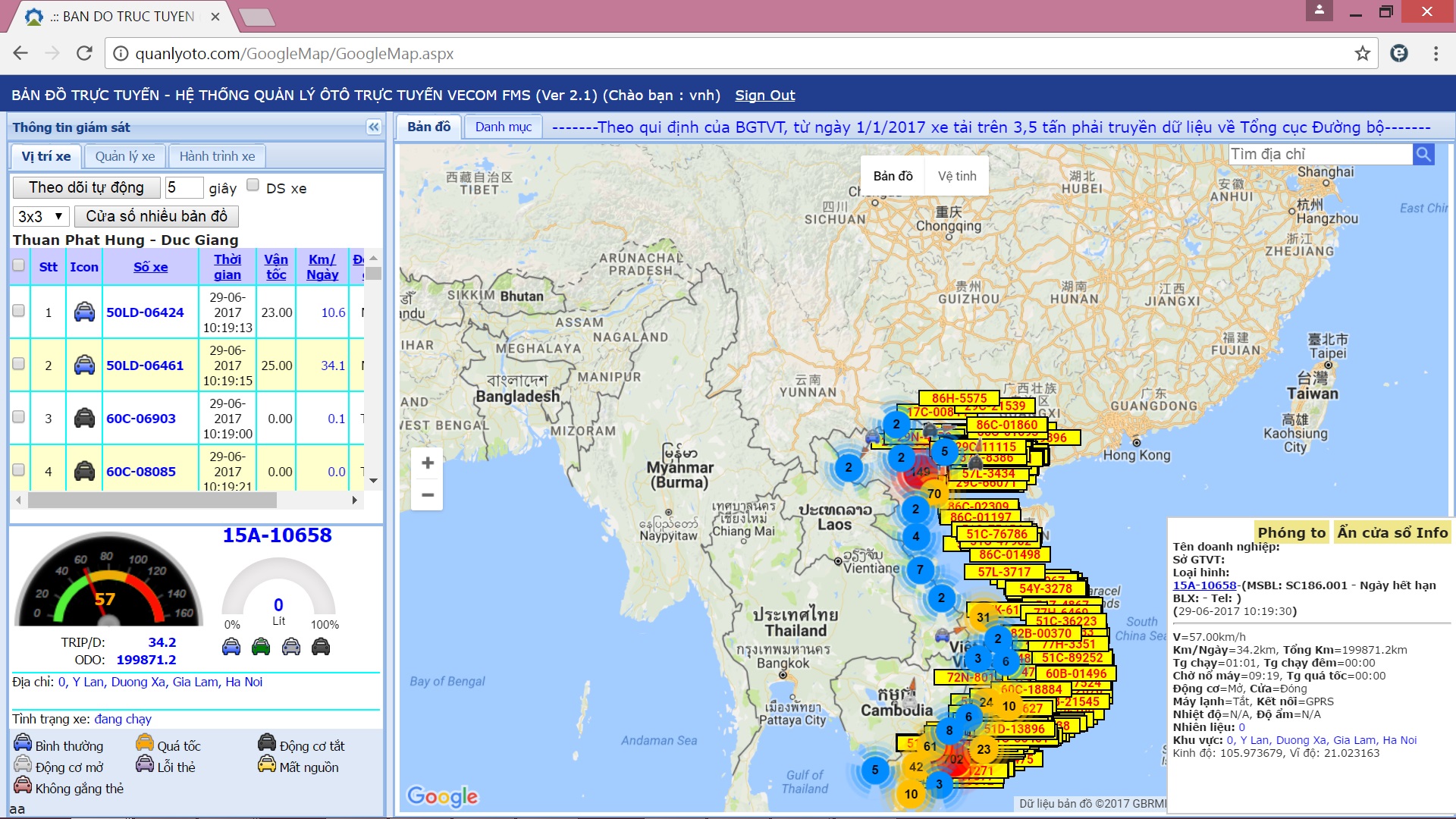Screen dimensions: 1456x819
Task: Check the box for row 1 50LD-06424
Action: click(19, 311)
